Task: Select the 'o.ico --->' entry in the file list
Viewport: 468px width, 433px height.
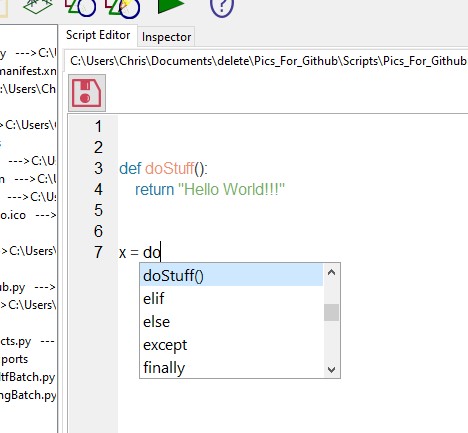Action: point(28,215)
